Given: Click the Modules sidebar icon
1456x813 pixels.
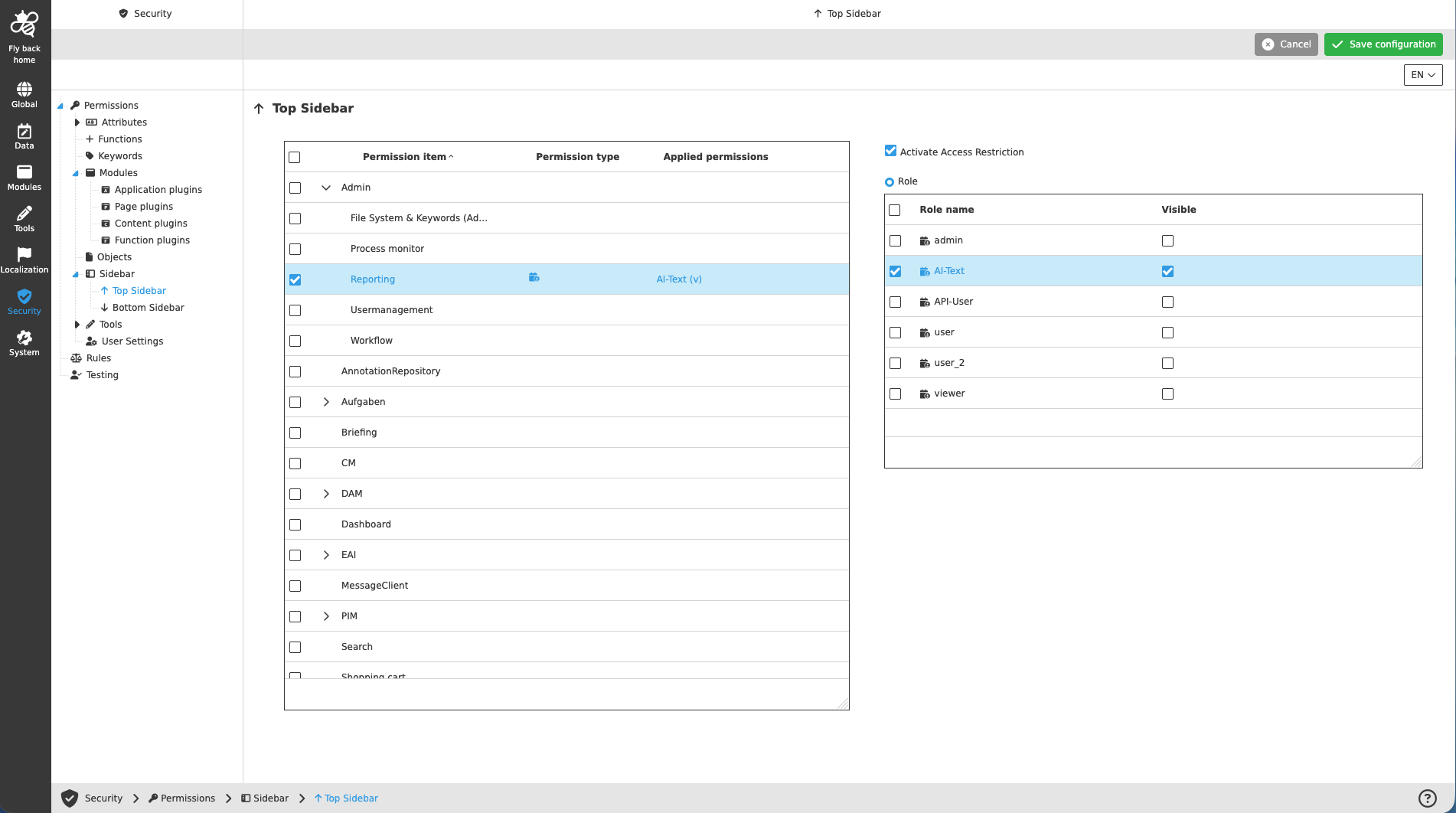Looking at the screenshot, I should [24, 175].
